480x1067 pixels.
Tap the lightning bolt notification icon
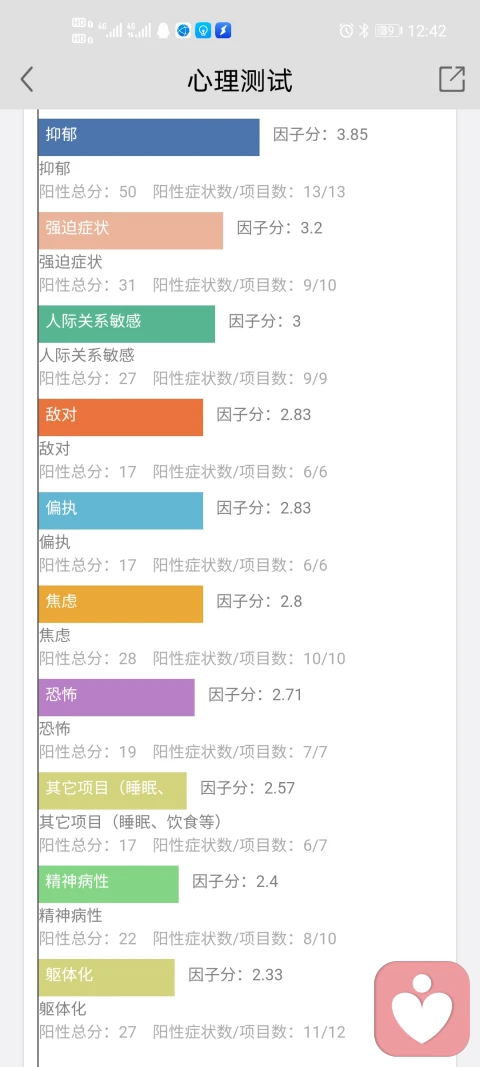click(223, 31)
